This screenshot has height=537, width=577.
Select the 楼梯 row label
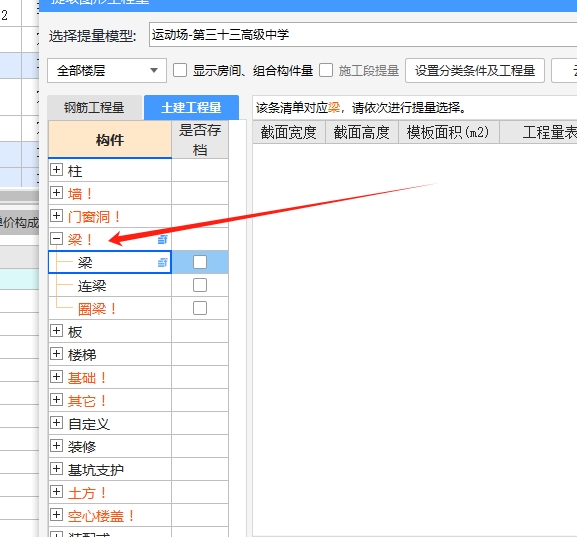[x=82, y=355]
